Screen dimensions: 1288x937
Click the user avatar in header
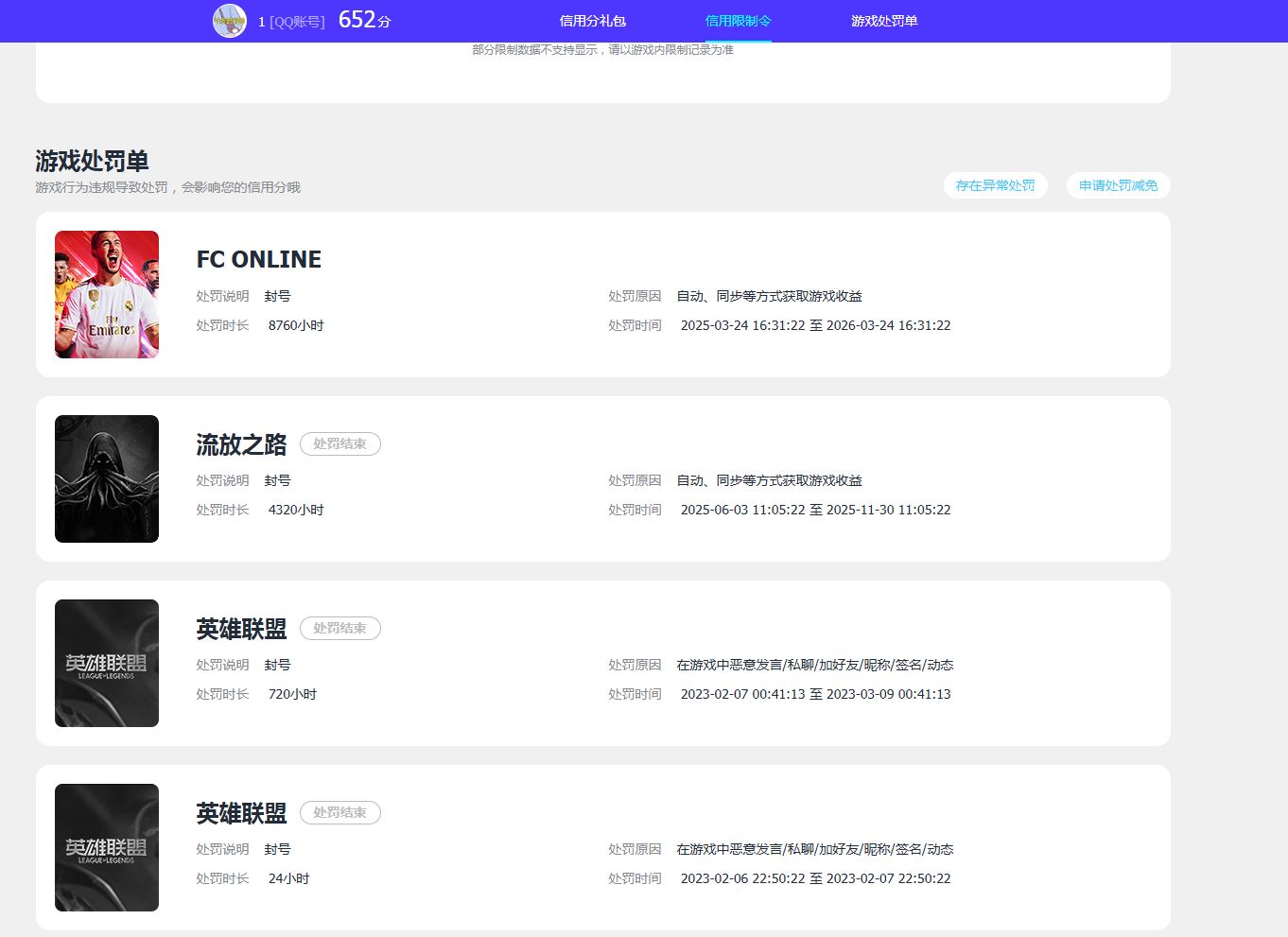[229, 21]
